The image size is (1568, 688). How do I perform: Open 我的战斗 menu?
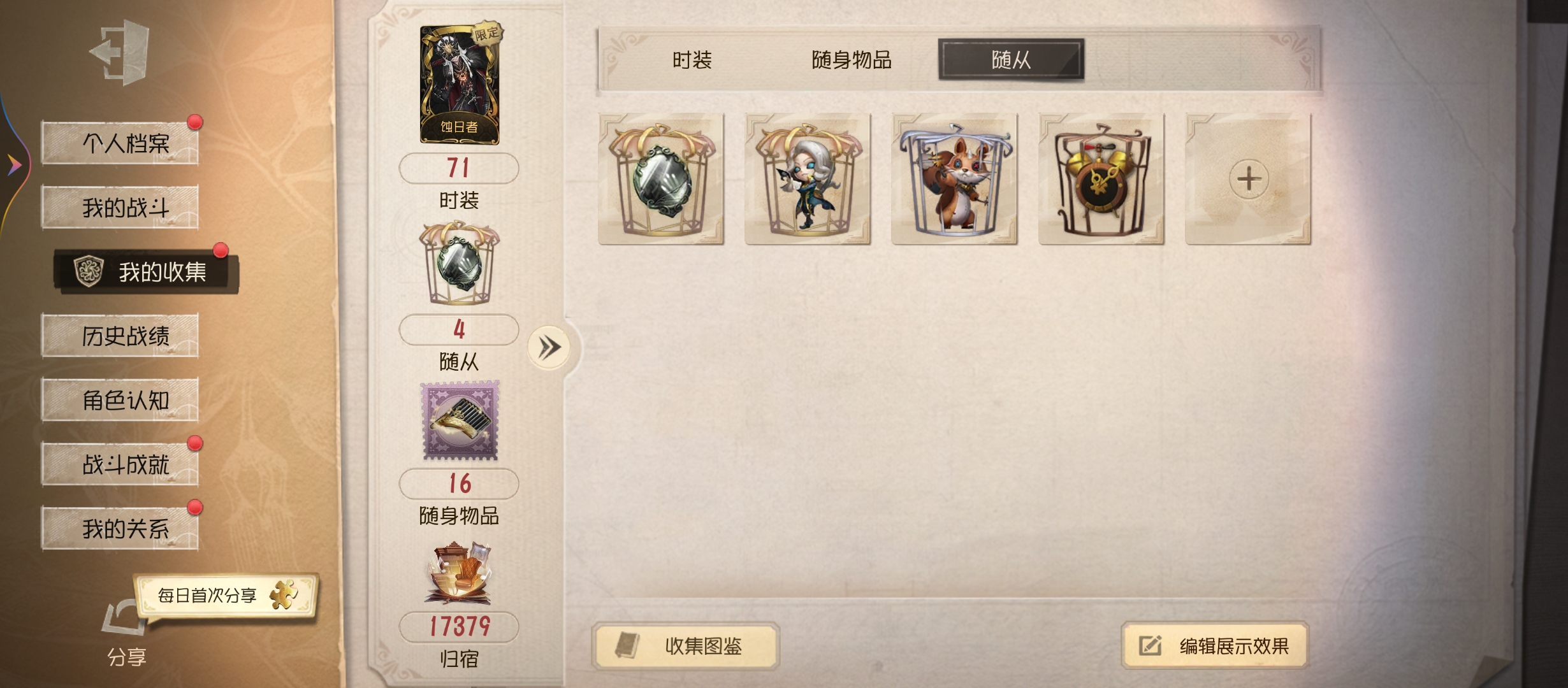pos(120,207)
